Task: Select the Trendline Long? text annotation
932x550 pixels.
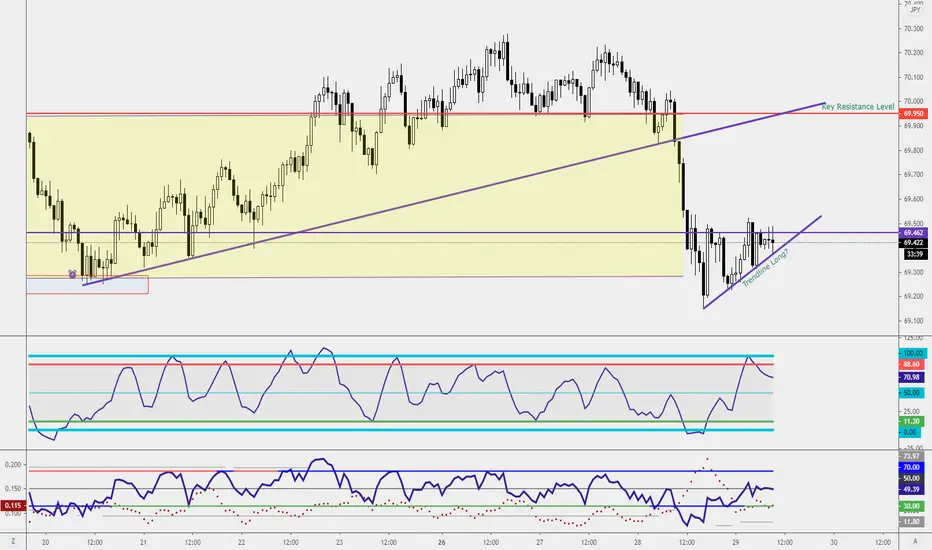Action: pyautogui.click(x=766, y=268)
